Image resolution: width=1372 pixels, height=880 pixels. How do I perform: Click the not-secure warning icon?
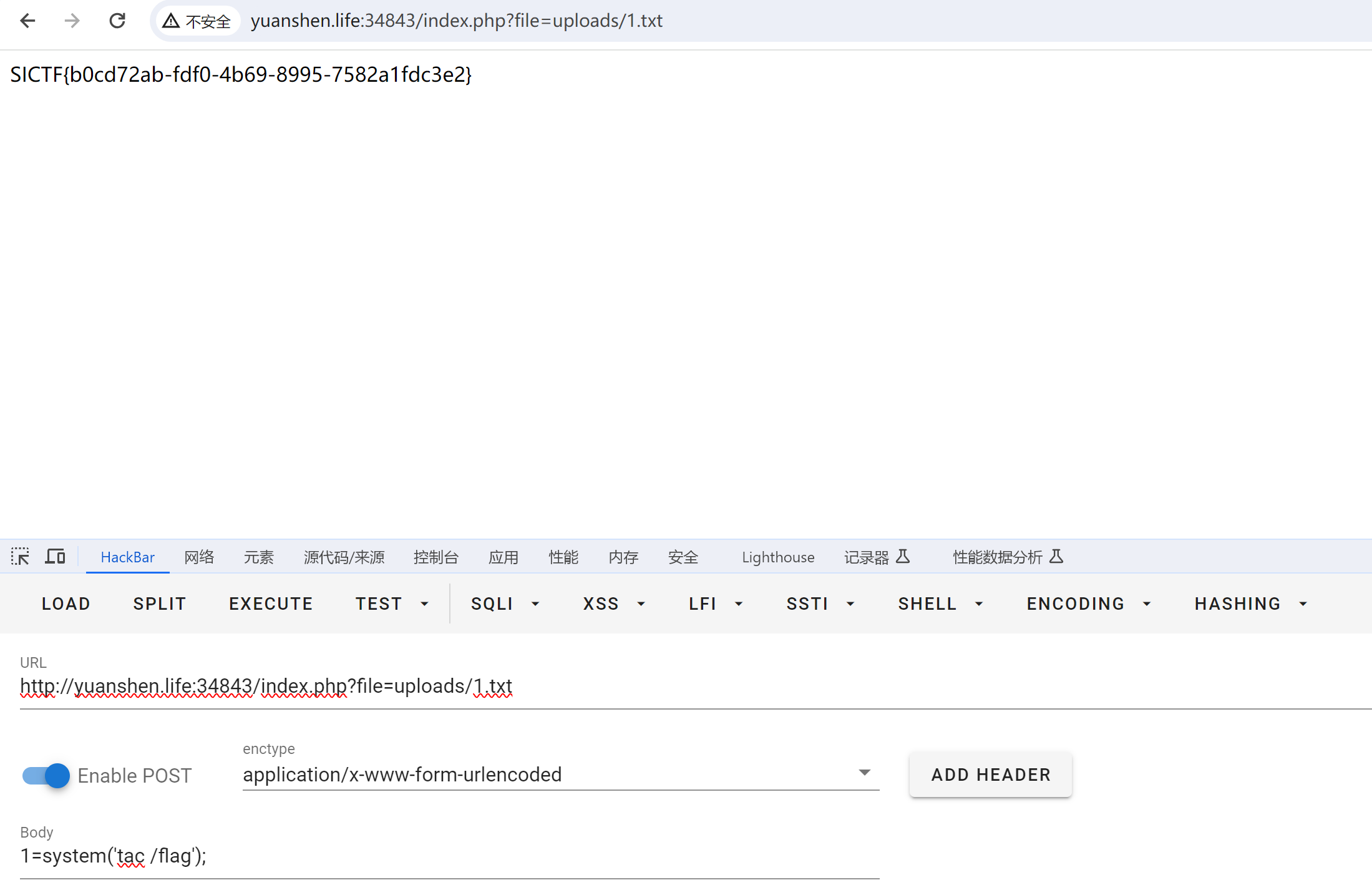[171, 21]
